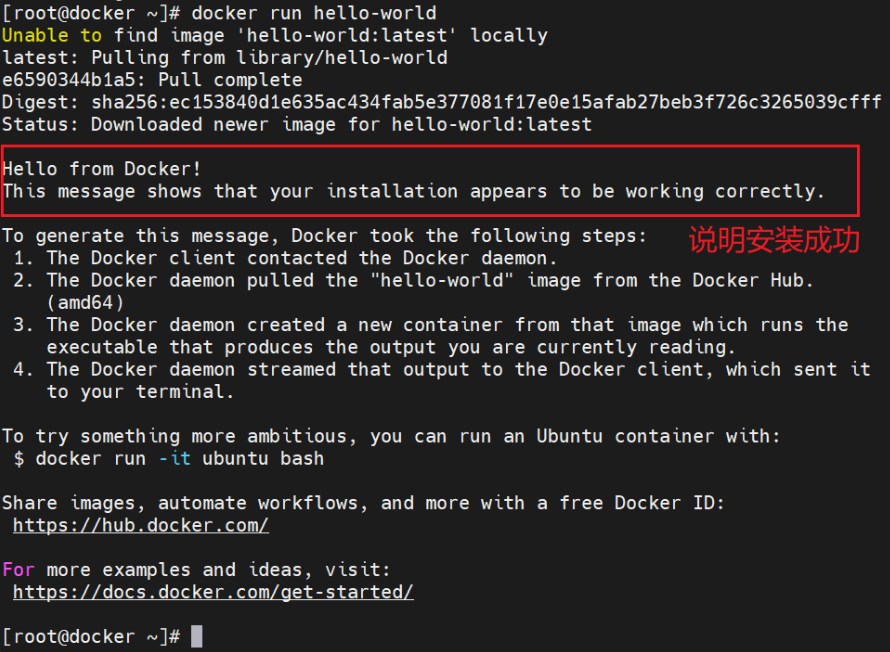Click the red Chinese annotation text
Screen dimensions: 890x652
[773, 241]
